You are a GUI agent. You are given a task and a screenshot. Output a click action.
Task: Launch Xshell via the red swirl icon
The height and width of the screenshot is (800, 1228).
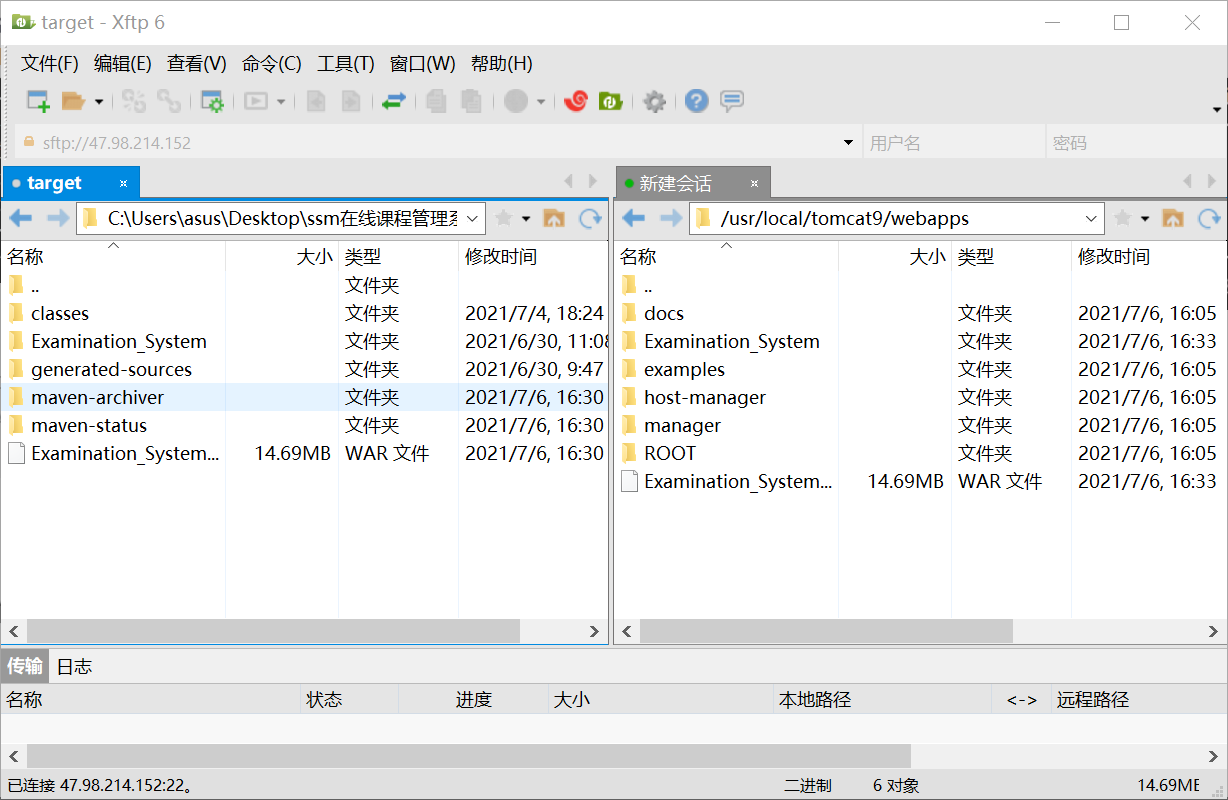coord(575,101)
